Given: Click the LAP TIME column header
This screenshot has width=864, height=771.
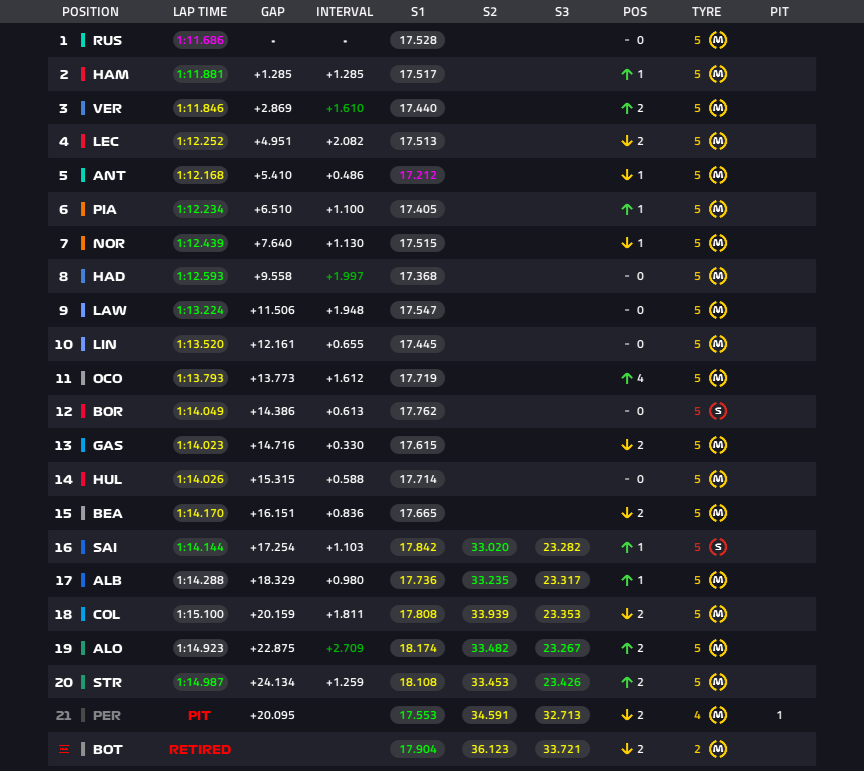Looking at the screenshot, I should pos(200,12).
